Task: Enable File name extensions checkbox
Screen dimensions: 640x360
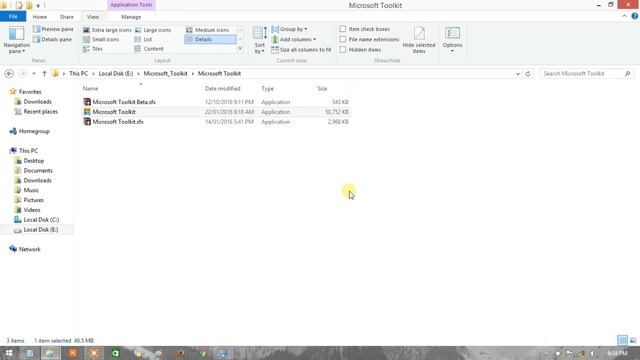Action: click(x=343, y=40)
